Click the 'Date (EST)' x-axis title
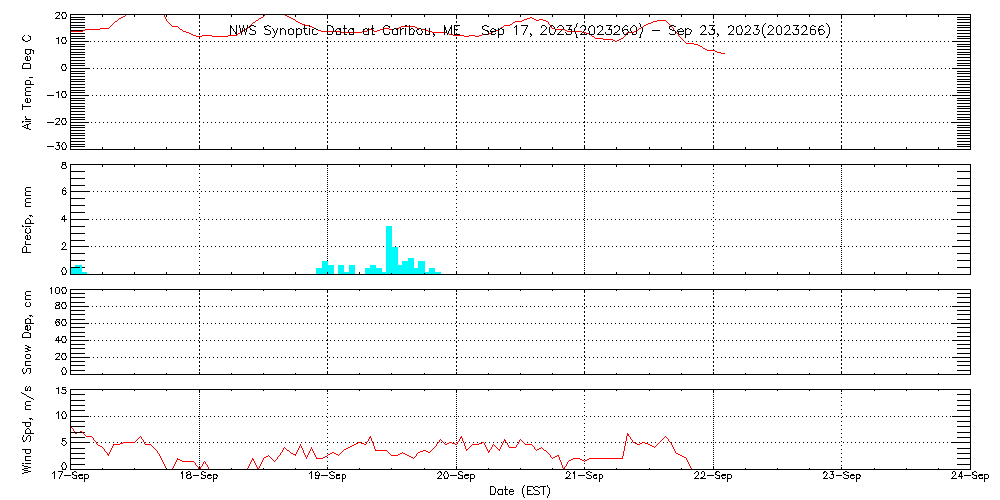 pyautogui.click(x=519, y=491)
